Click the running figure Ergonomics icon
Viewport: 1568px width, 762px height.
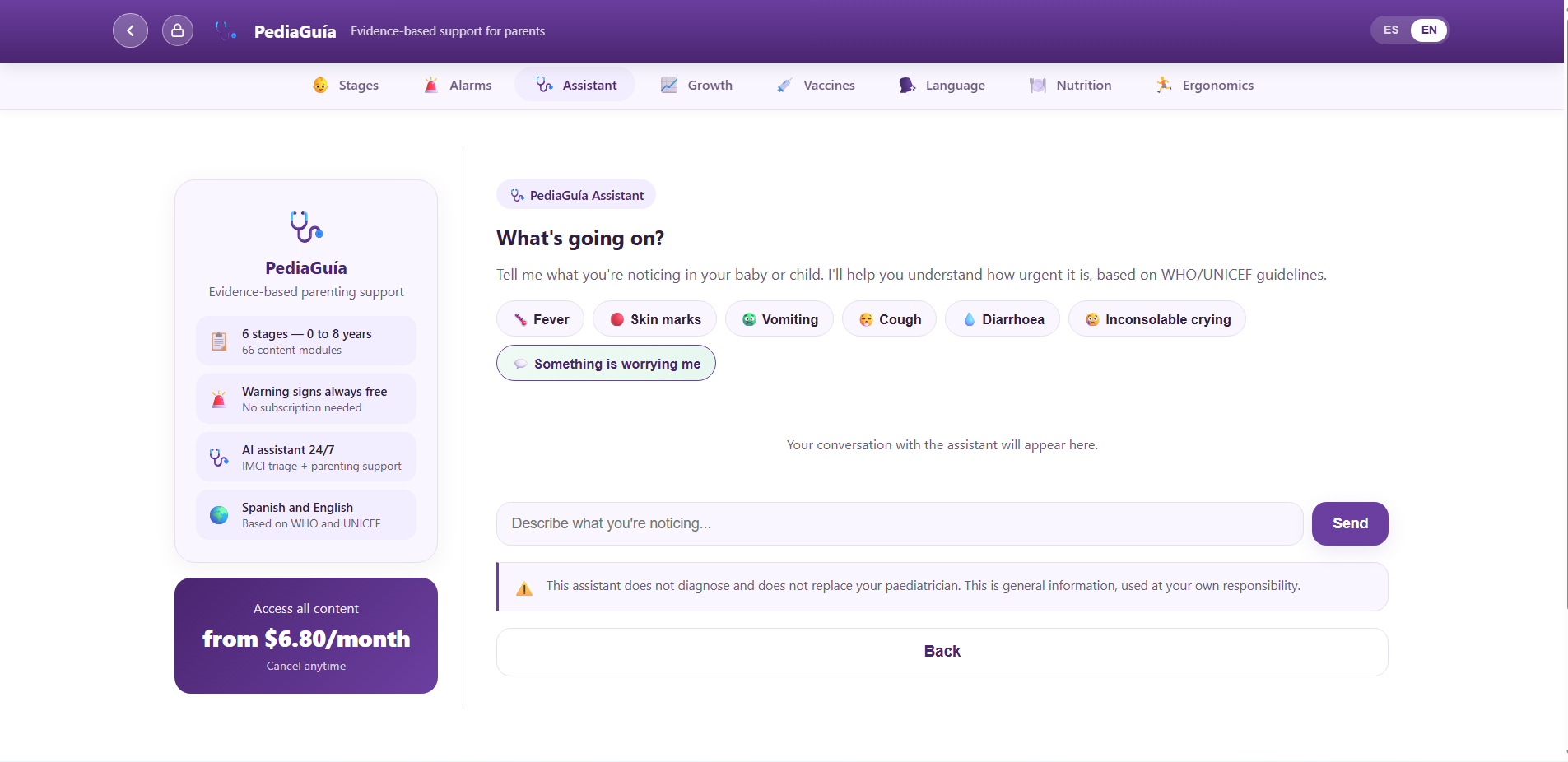(1164, 85)
